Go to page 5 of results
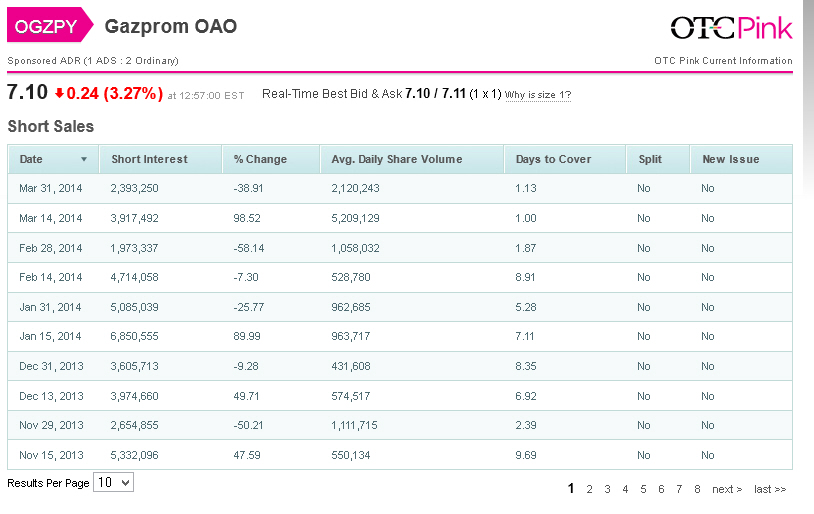The width and height of the screenshot is (814, 514). pyautogui.click(x=643, y=489)
